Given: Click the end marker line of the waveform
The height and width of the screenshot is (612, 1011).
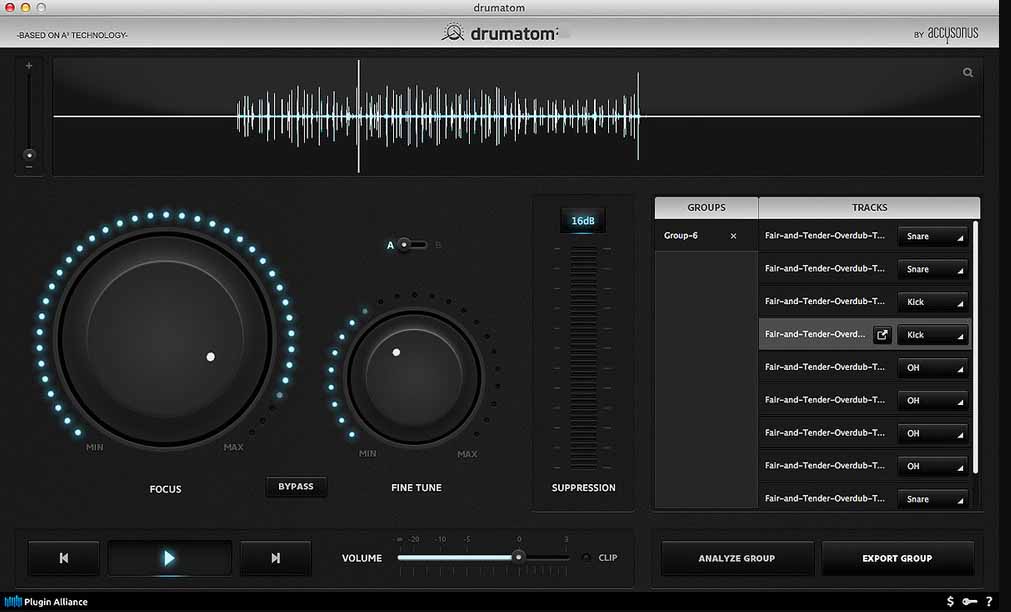Looking at the screenshot, I should [638, 117].
